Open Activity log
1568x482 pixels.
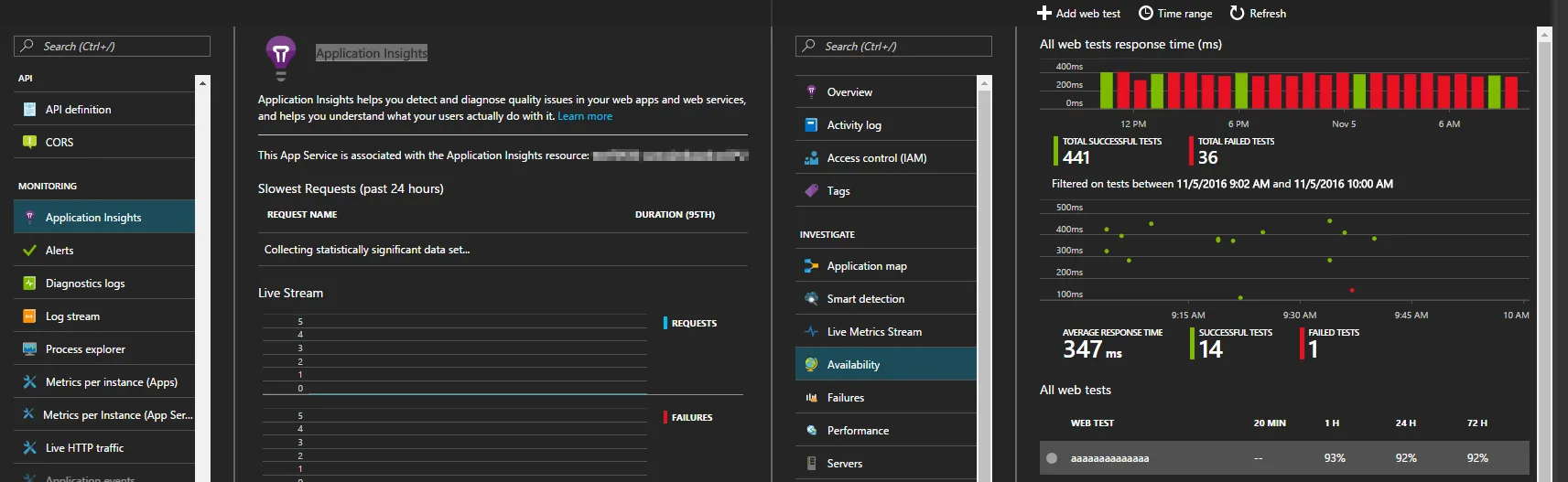pos(886,125)
